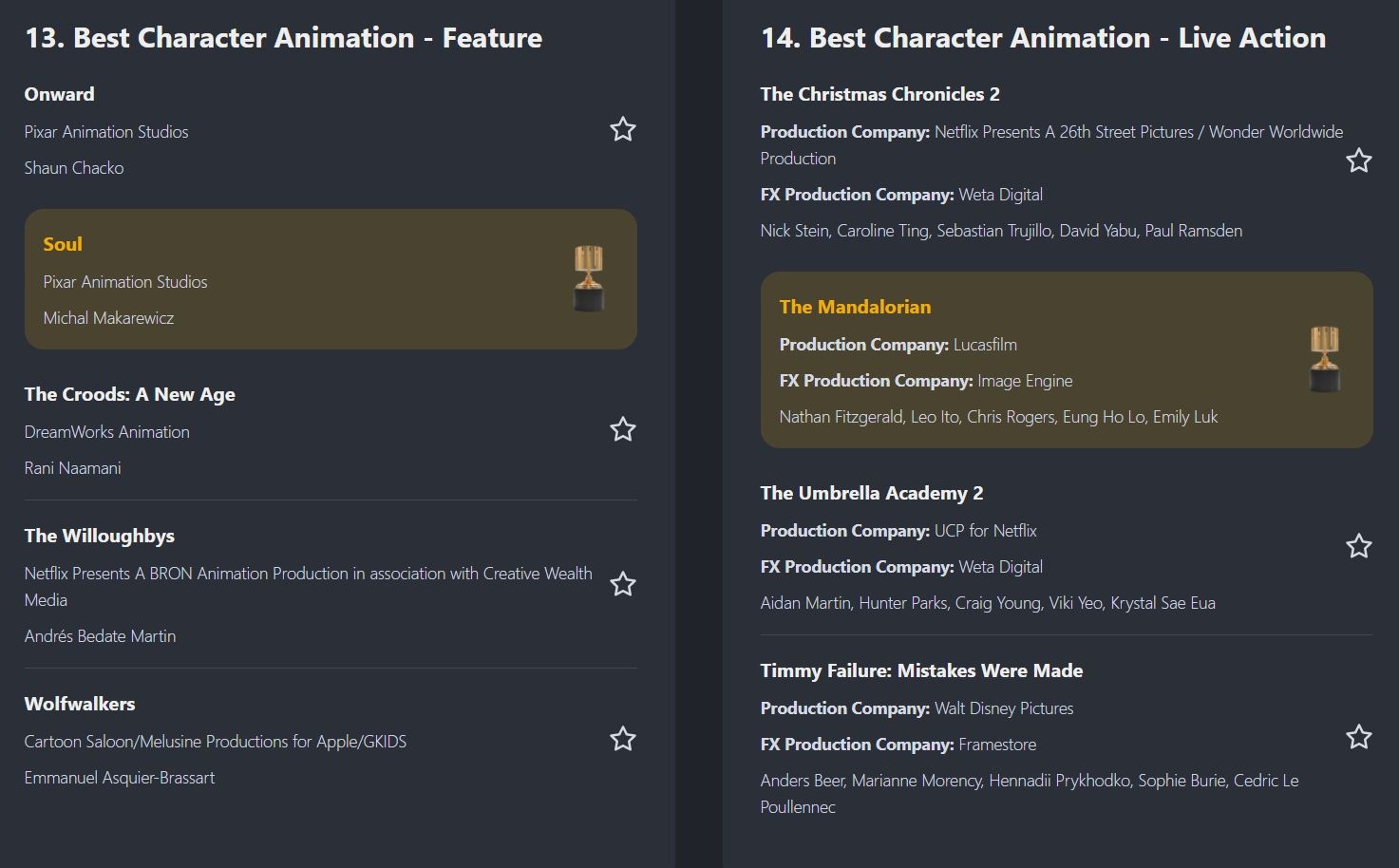Favorite The Umbrella Academy 2 entry
The width and height of the screenshot is (1399, 868).
(x=1358, y=546)
